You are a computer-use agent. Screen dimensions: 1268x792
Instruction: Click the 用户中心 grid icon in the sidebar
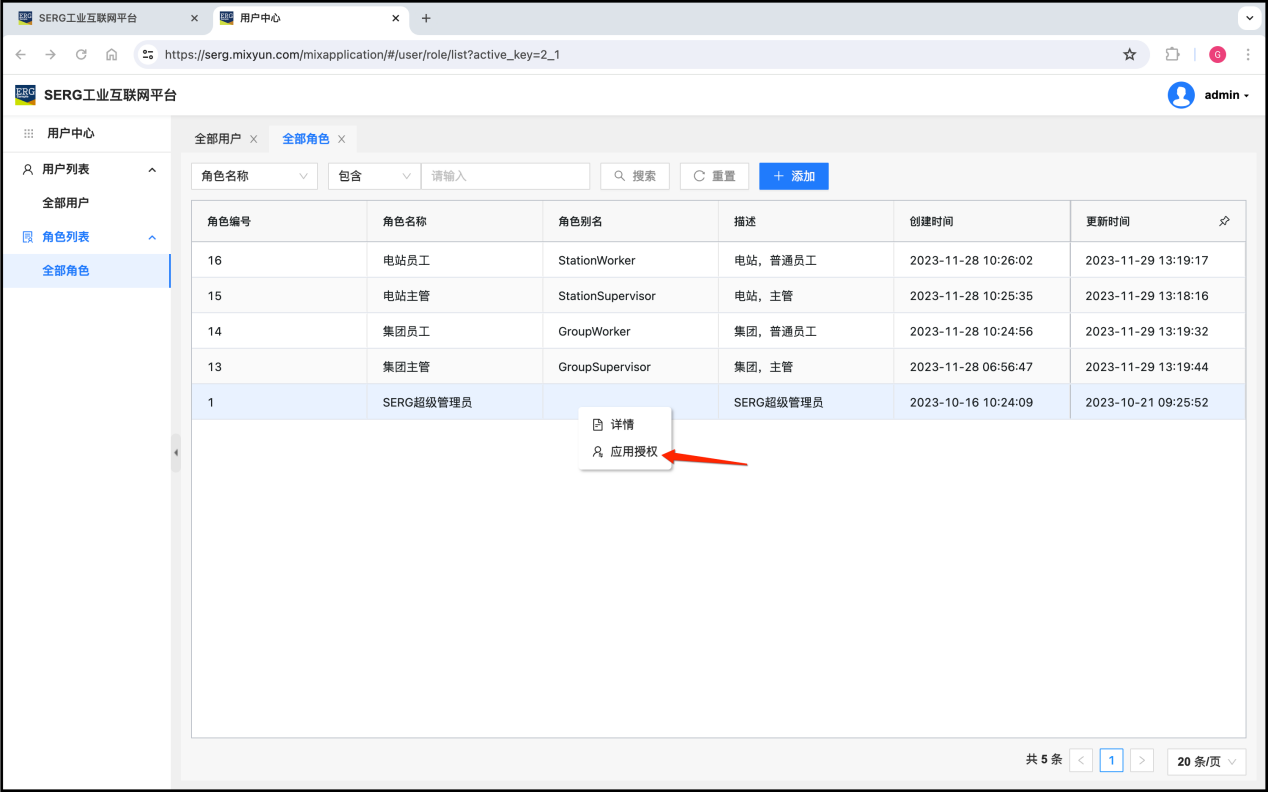pyautogui.click(x=28, y=133)
